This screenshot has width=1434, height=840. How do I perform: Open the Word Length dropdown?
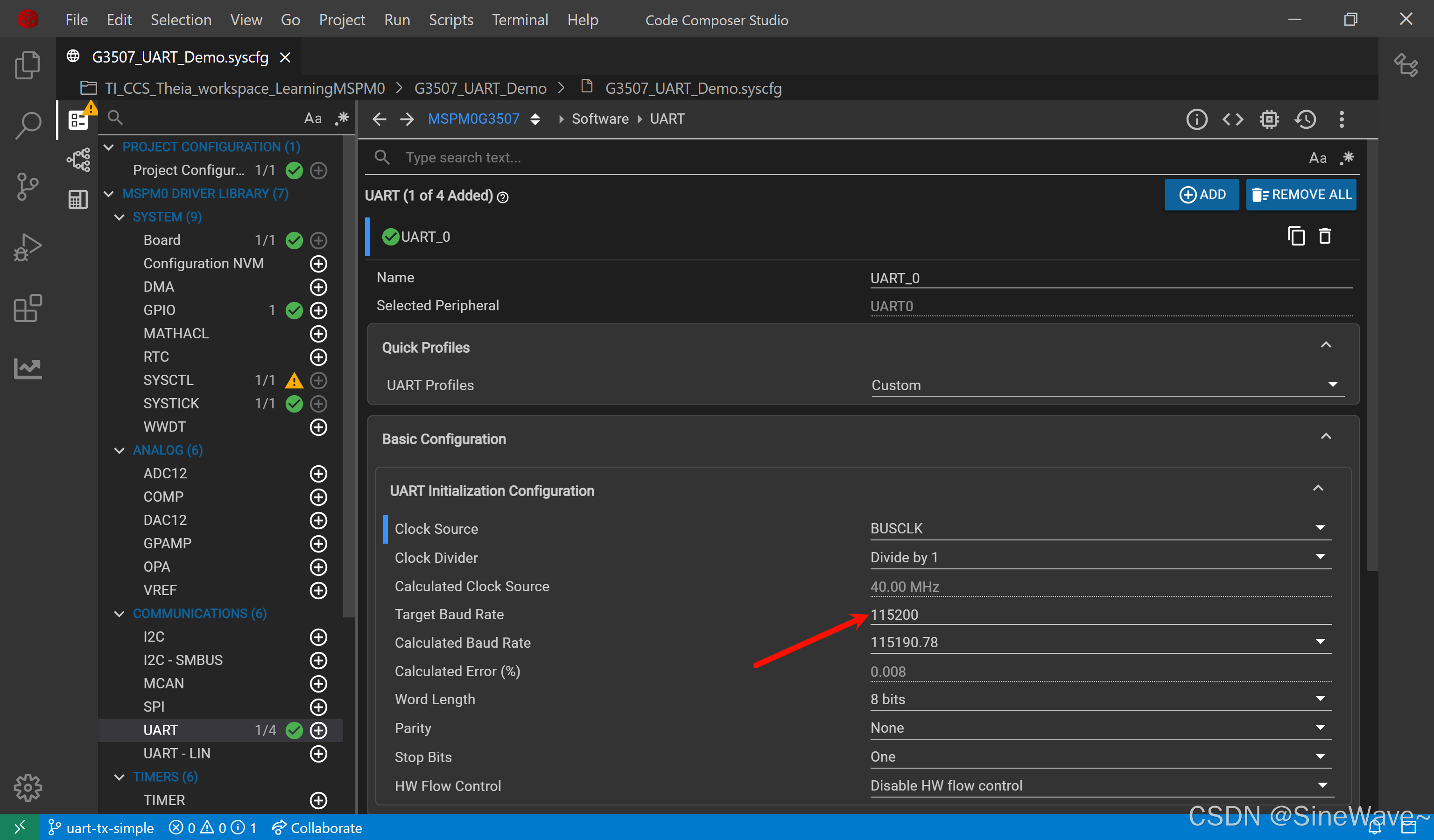[1101, 699]
